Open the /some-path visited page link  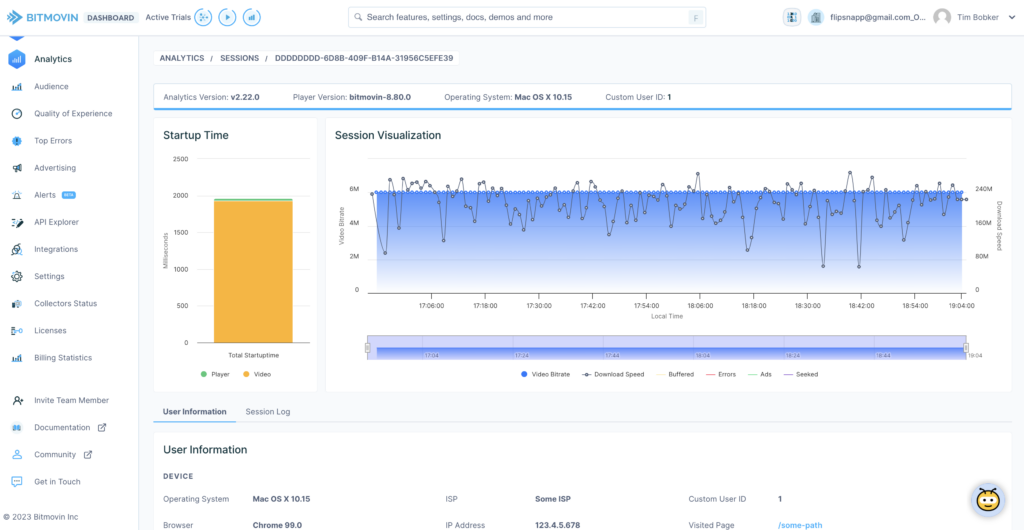800,525
